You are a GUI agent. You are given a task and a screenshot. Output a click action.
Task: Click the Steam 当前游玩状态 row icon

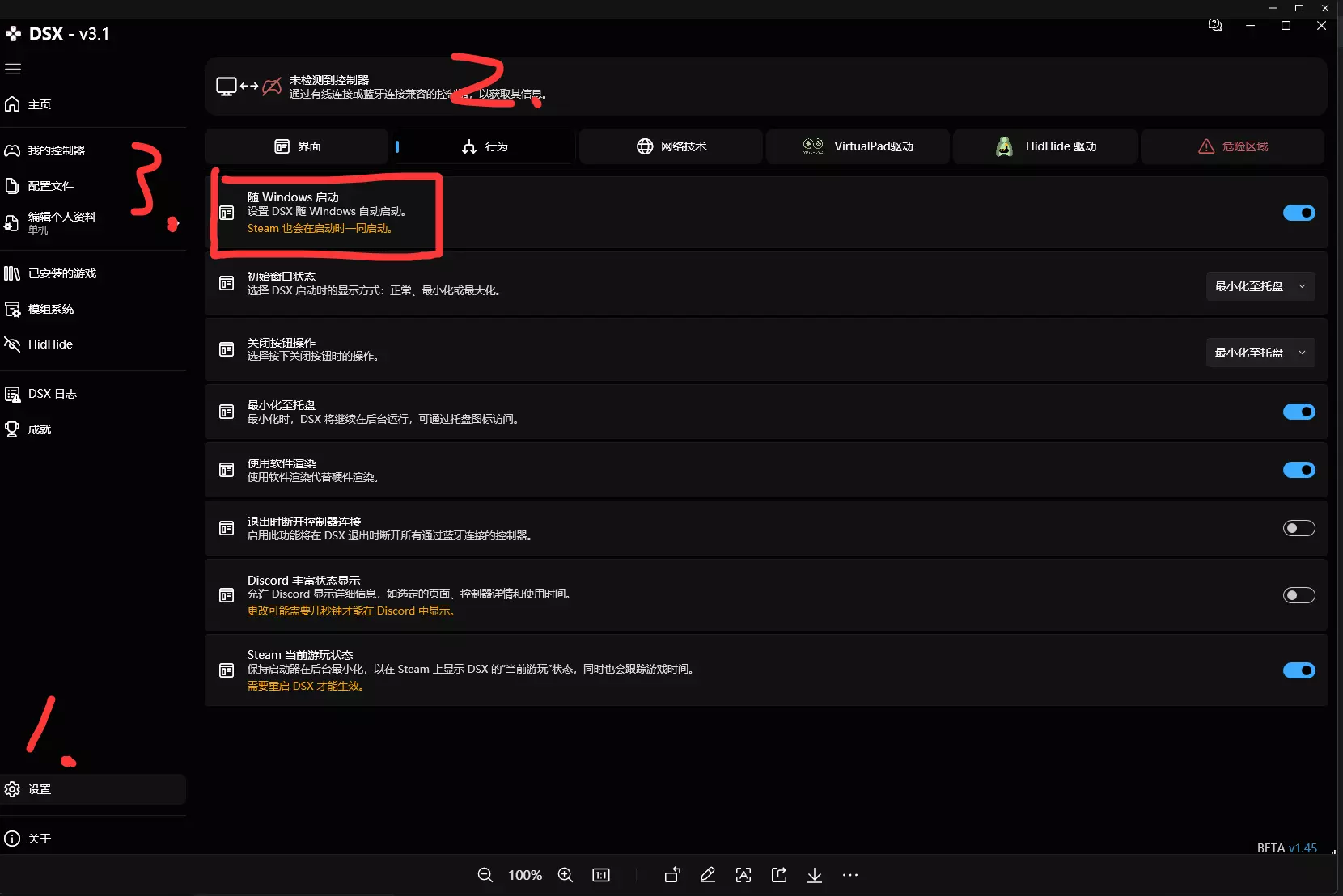tap(227, 670)
